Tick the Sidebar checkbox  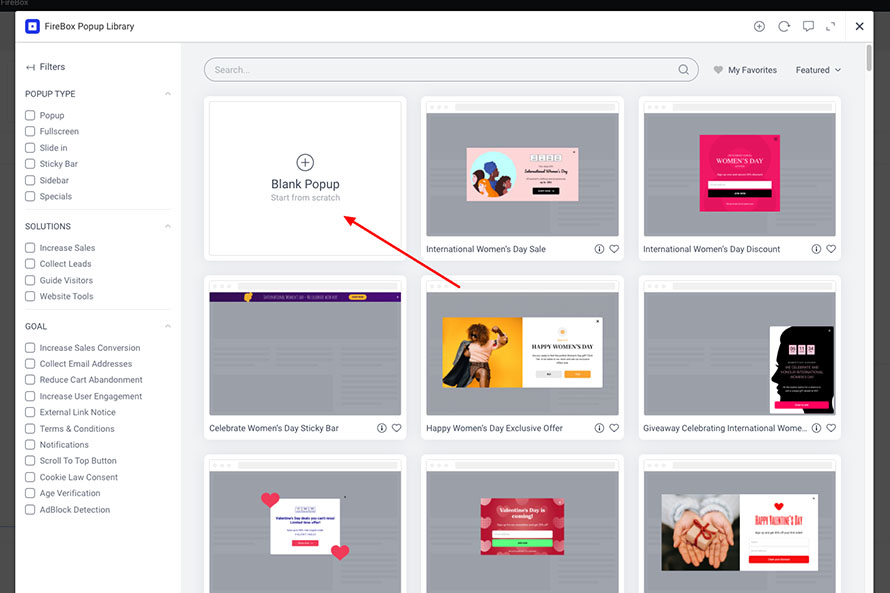[30, 180]
